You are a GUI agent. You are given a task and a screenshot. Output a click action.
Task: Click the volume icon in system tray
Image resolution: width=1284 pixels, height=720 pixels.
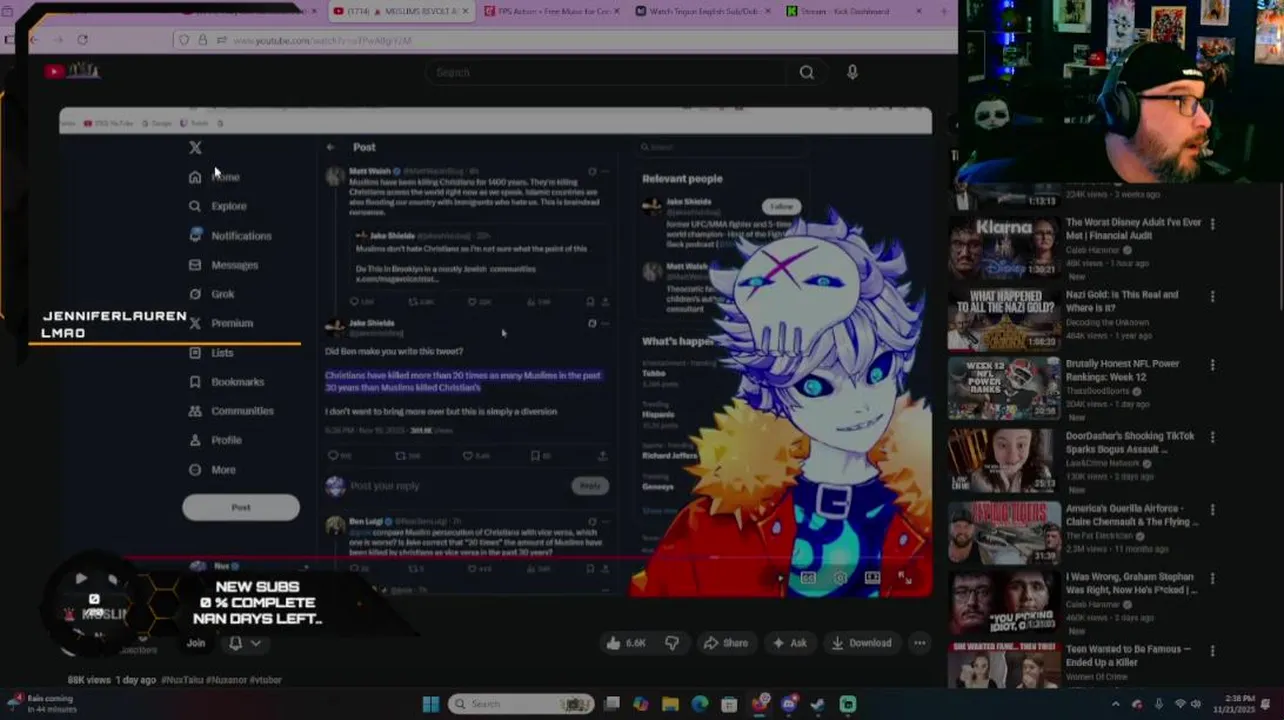(1196, 704)
